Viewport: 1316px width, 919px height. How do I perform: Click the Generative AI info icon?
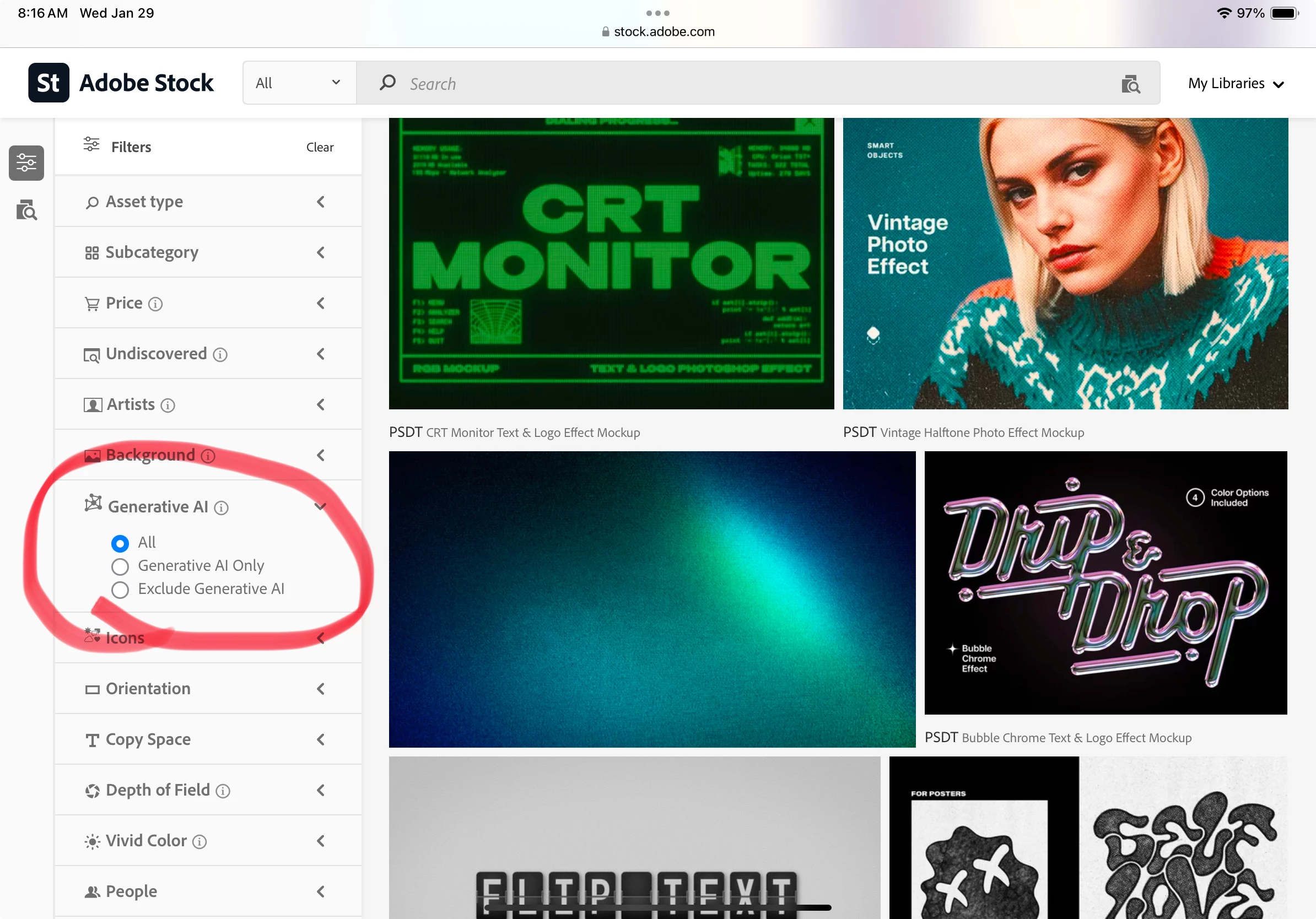221,507
